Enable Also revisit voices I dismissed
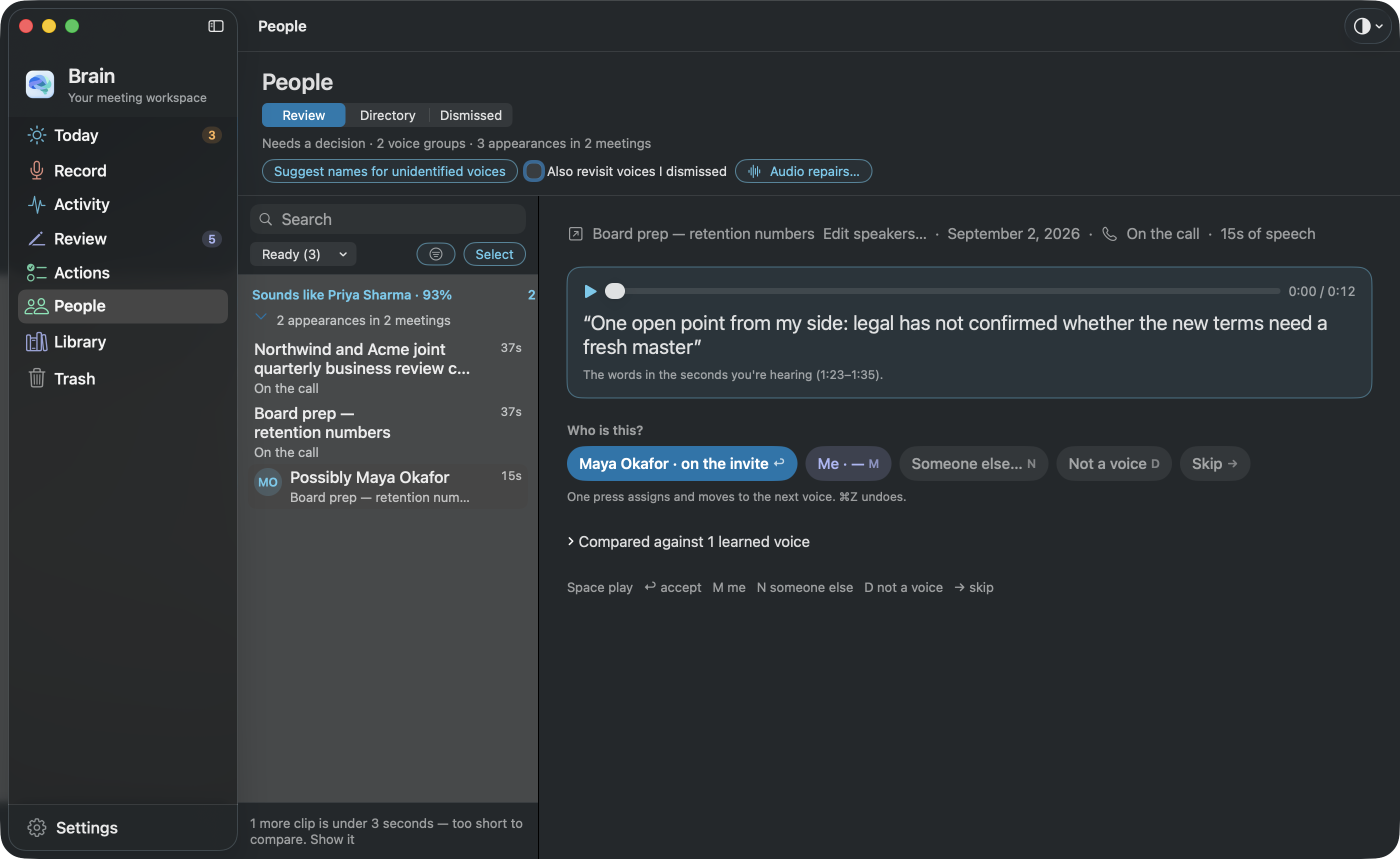 (533, 171)
